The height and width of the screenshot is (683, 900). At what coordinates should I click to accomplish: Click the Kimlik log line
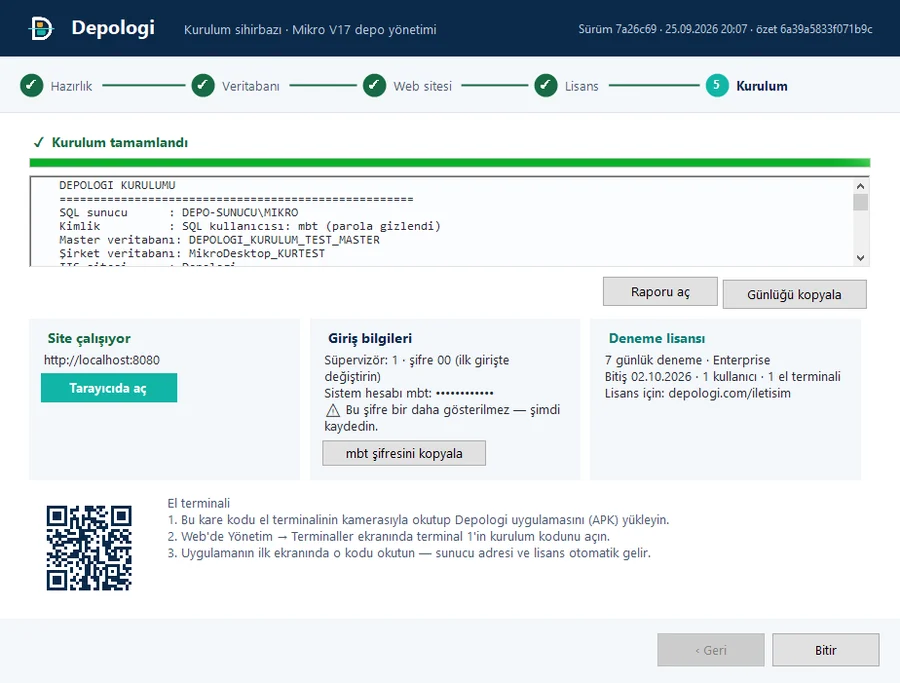(250, 226)
